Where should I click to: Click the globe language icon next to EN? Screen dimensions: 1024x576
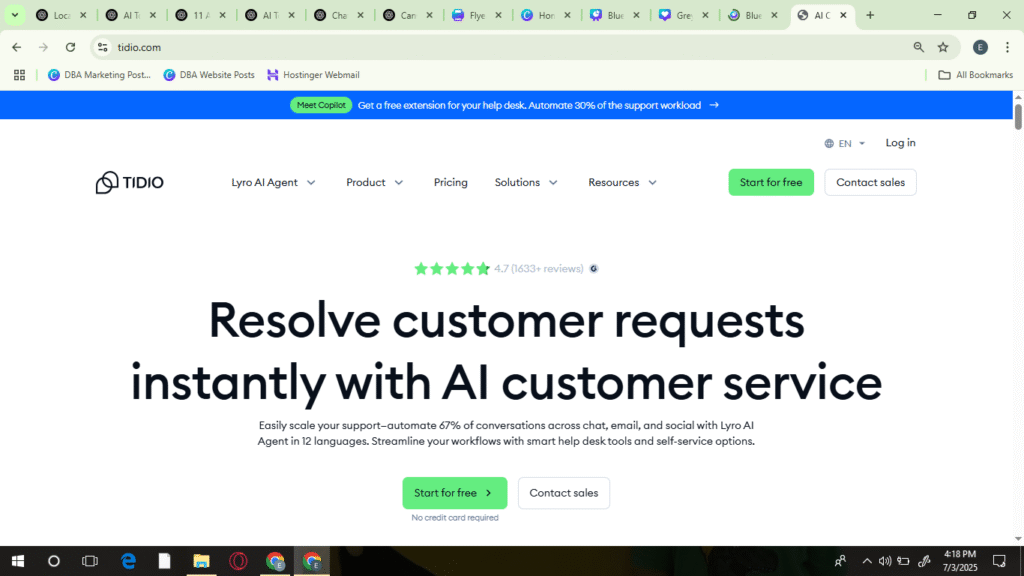(x=829, y=143)
